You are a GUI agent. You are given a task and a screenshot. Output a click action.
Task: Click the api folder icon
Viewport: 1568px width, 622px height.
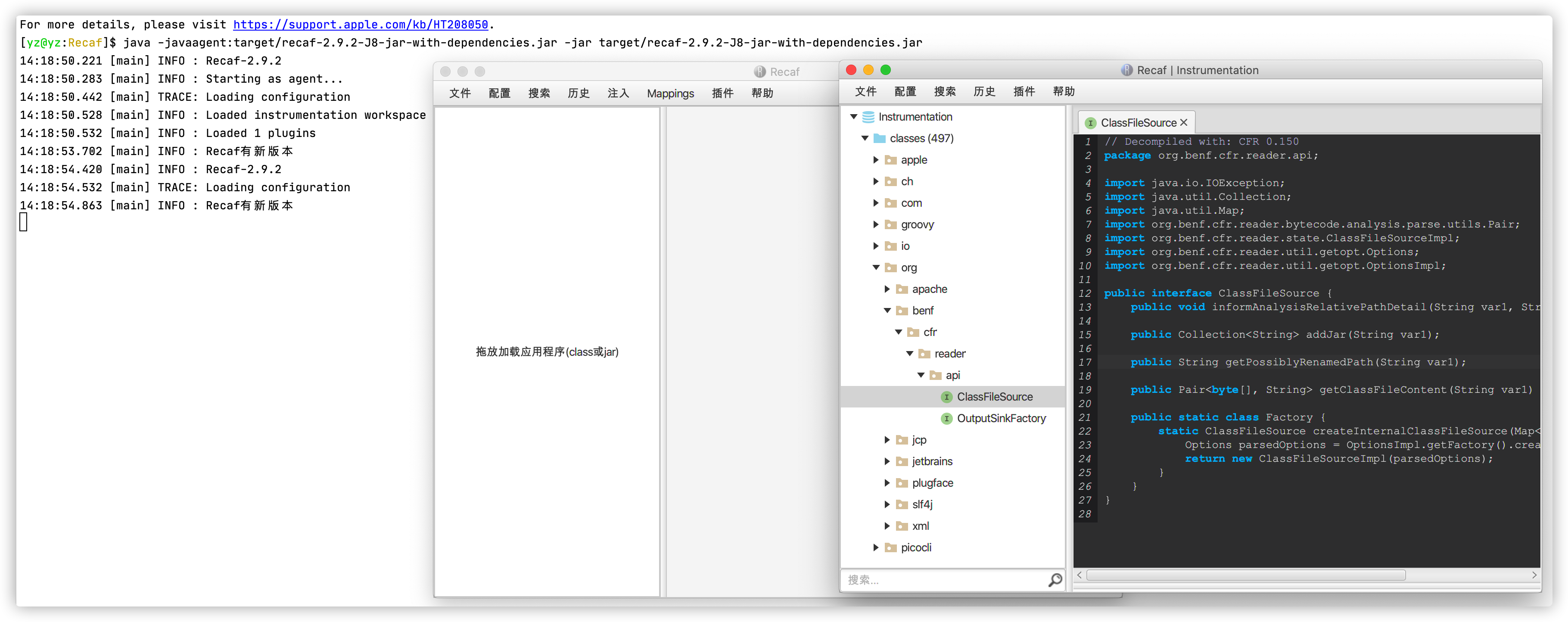[x=936, y=375]
